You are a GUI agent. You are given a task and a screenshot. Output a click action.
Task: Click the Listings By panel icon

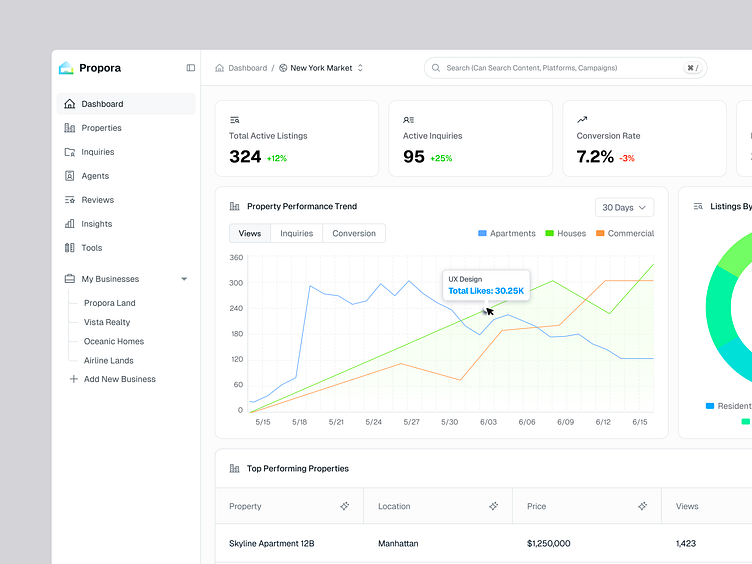tap(698, 206)
